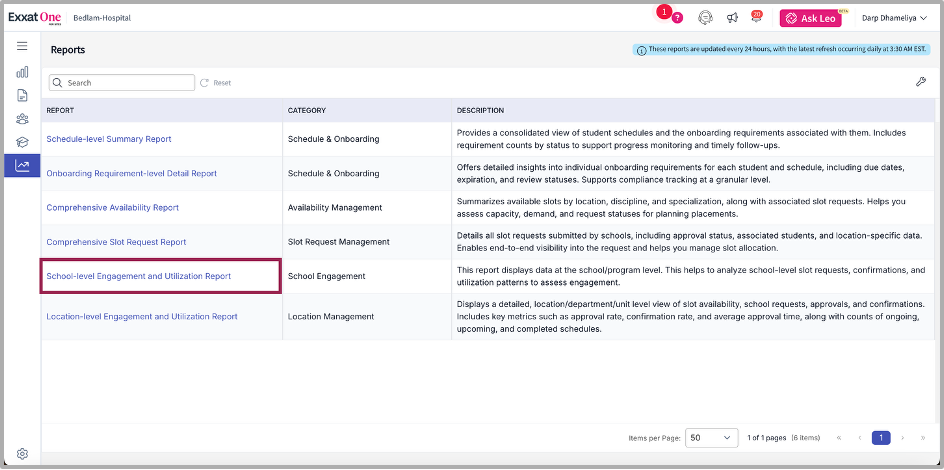Open the bar chart dashboard sidebar icon
The height and width of the screenshot is (470, 944).
click(x=22, y=72)
